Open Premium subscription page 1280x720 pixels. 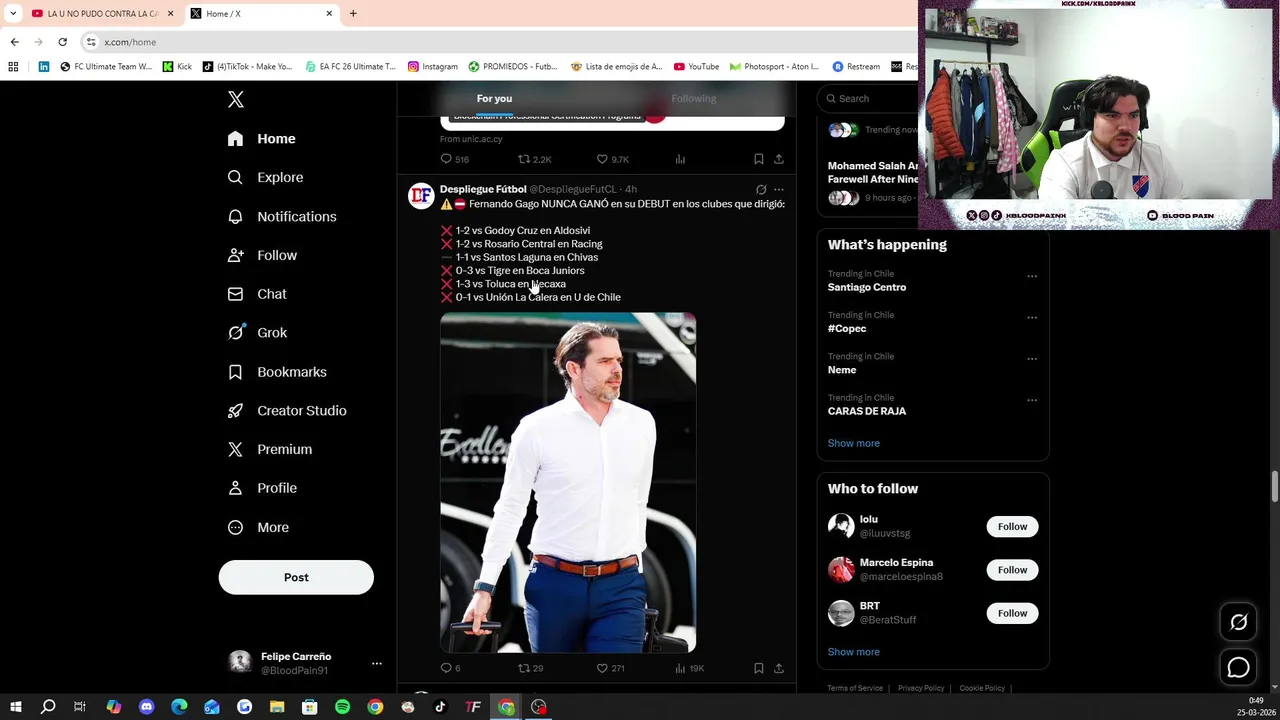[x=270, y=449]
